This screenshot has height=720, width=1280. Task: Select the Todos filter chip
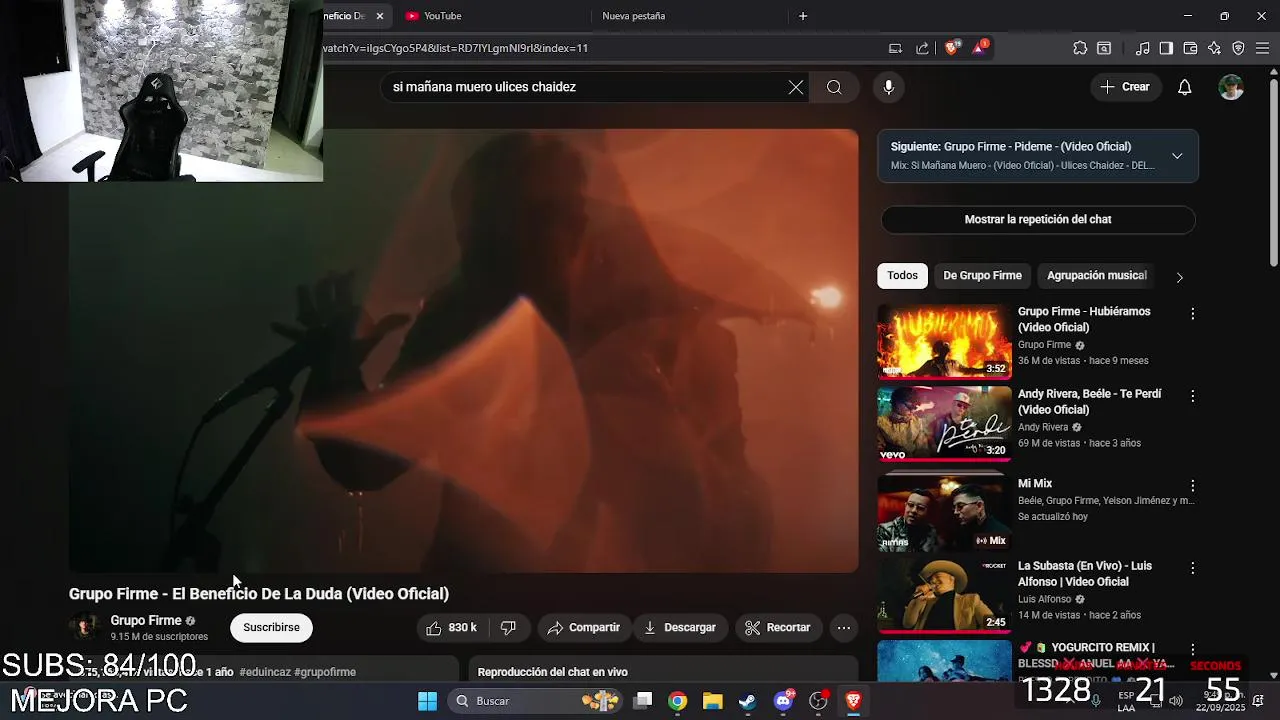(902, 276)
